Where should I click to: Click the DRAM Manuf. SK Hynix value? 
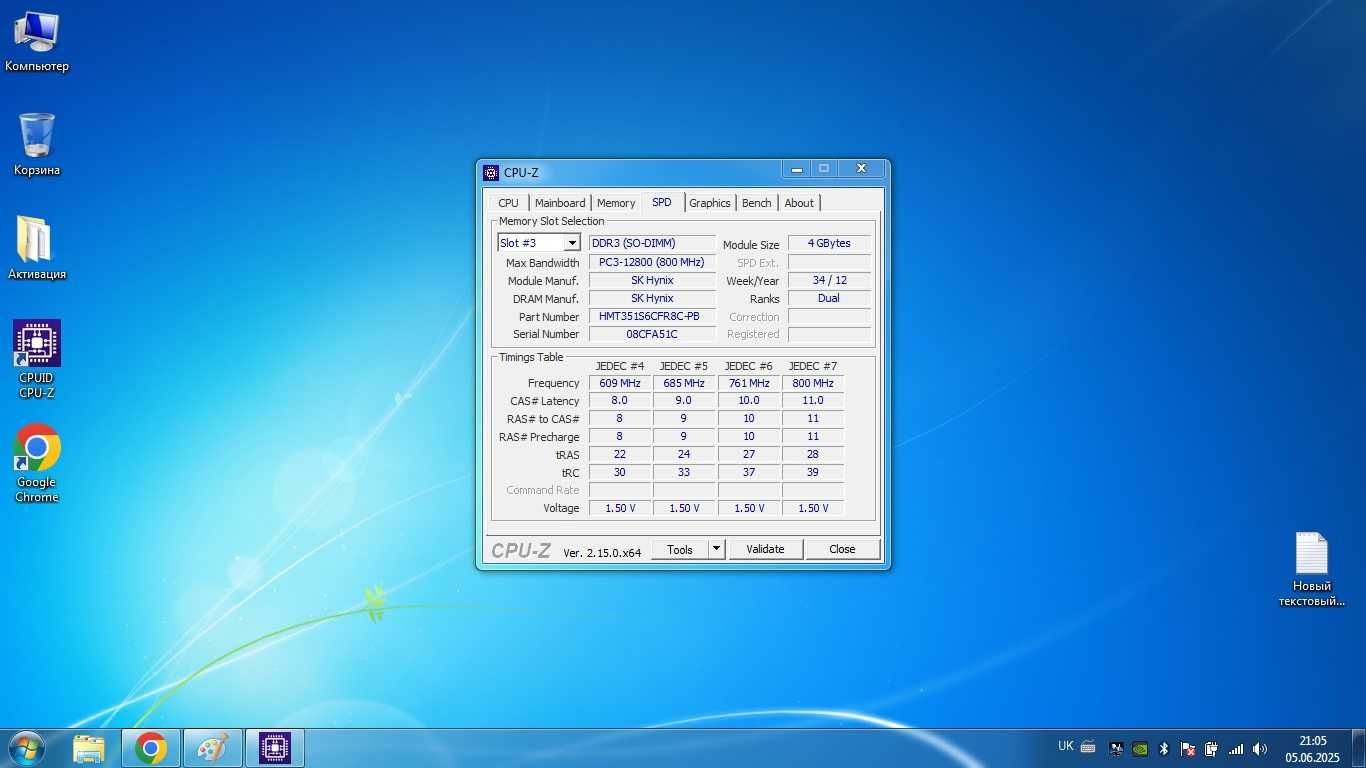point(652,298)
